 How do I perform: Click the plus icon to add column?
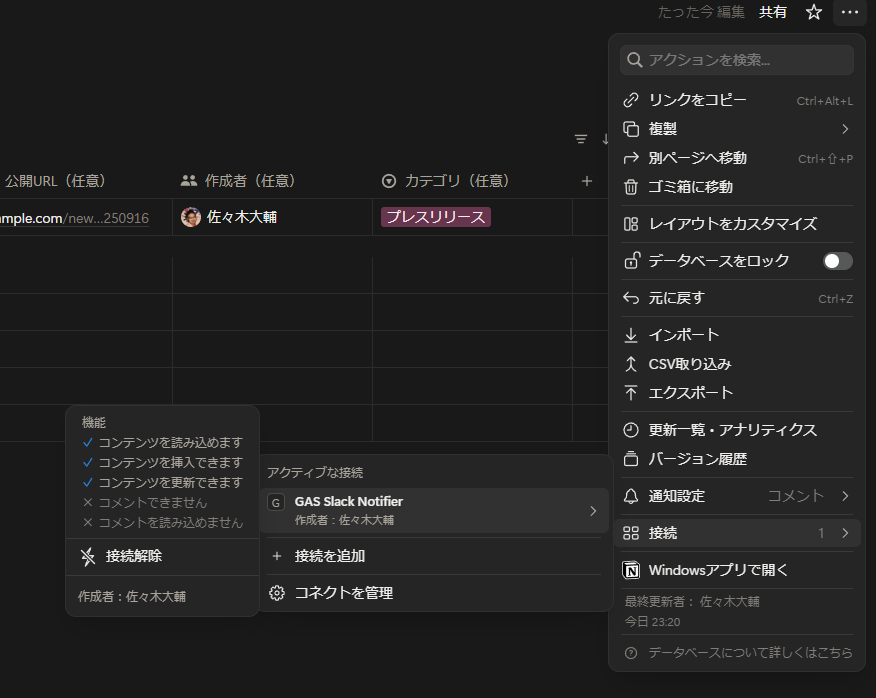(x=587, y=181)
